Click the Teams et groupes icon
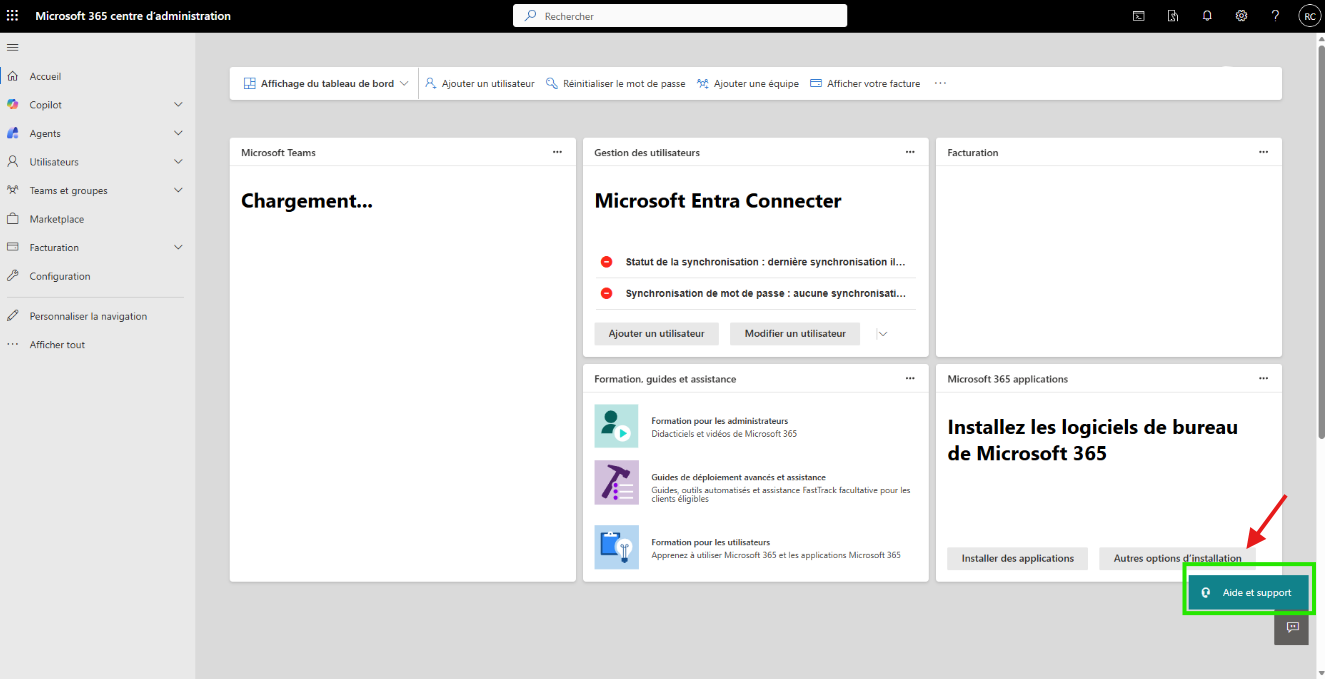 click(13, 190)
